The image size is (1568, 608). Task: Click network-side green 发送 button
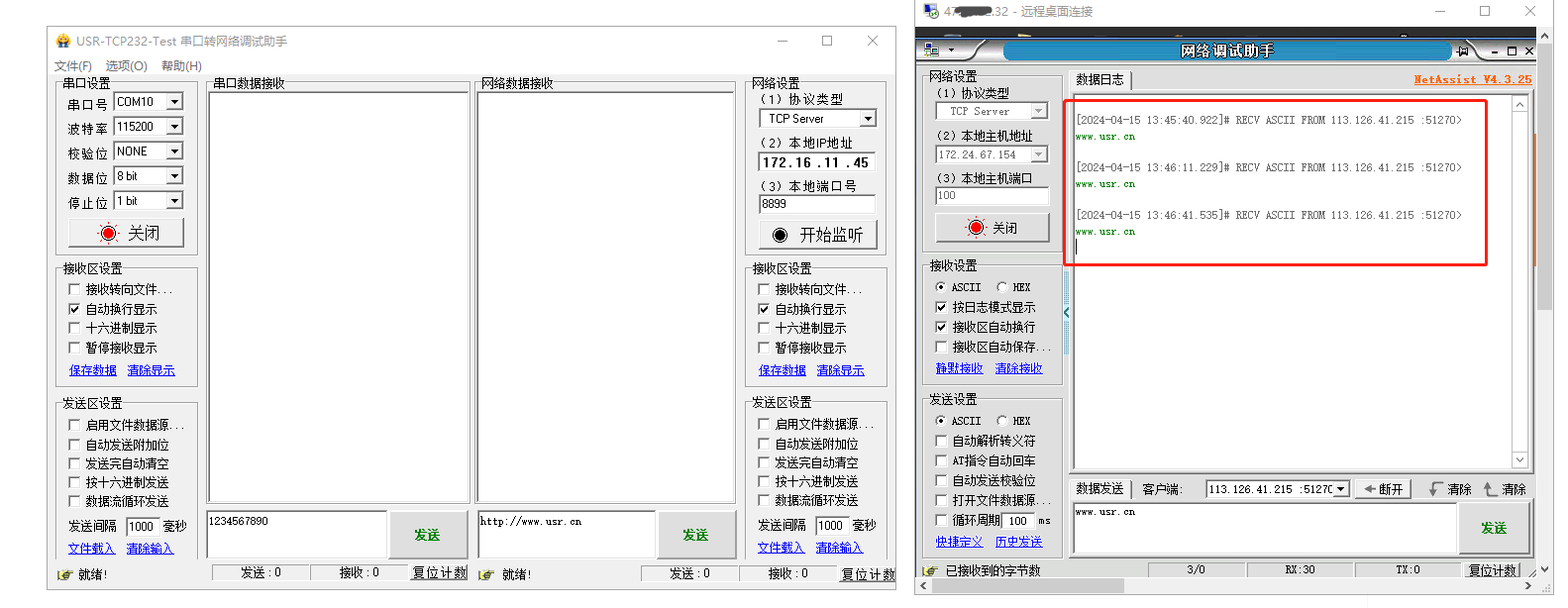point(695,535)
